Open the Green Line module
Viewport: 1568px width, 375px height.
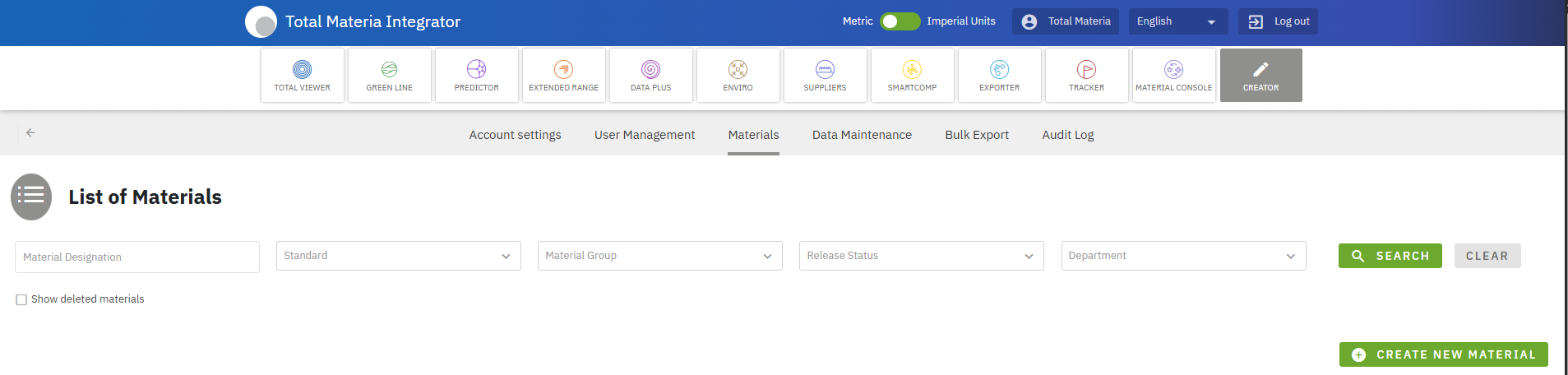(389, 75)
